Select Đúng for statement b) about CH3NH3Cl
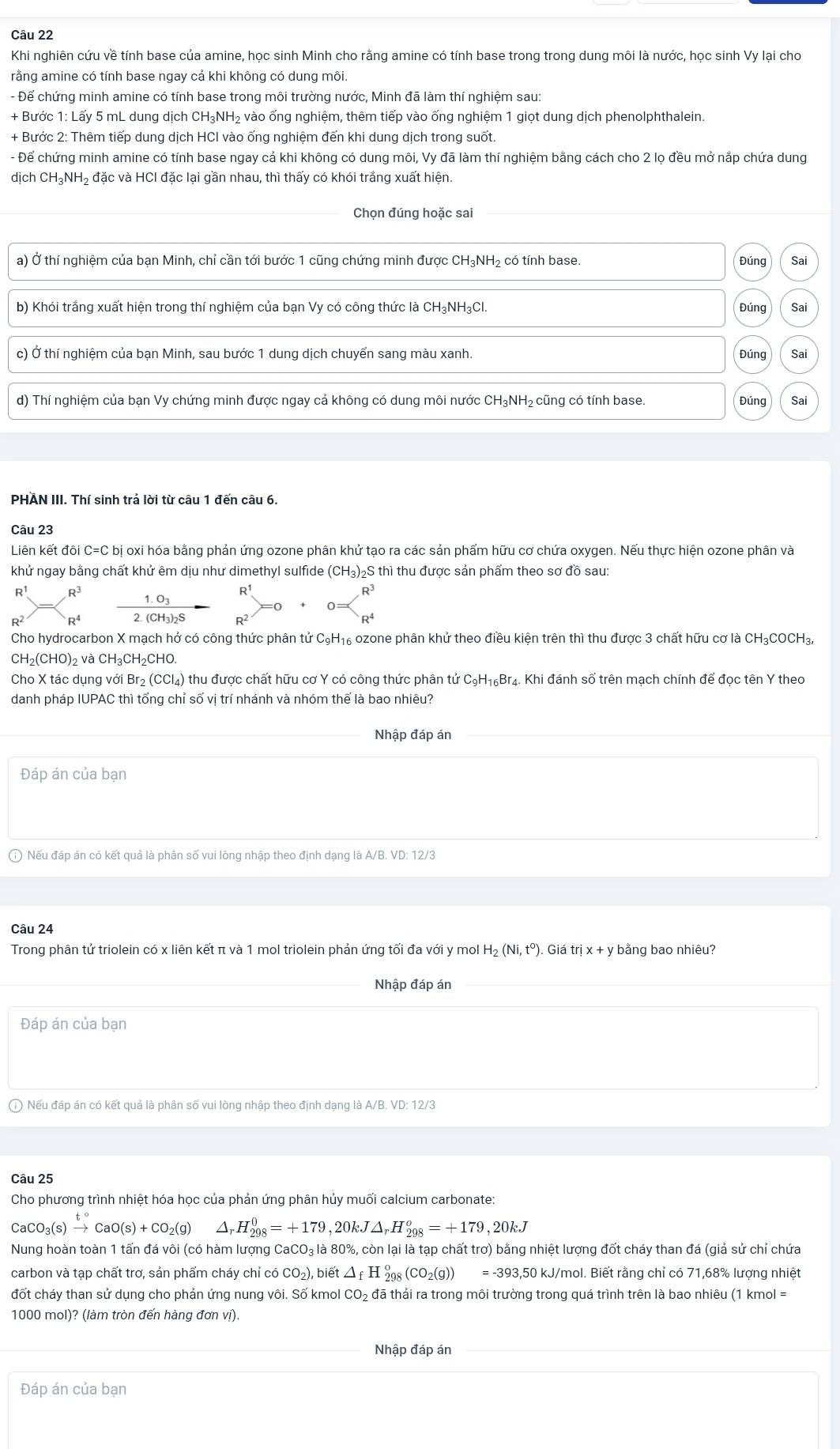The width and height of the screenshot is (840, 1449). click(x=752, y=308)
